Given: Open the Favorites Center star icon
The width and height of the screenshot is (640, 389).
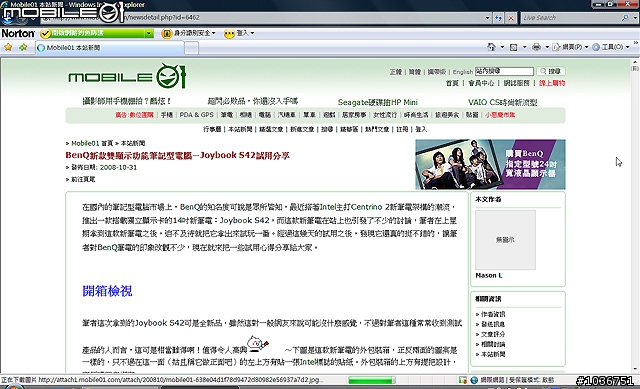Looking at the screenshot, I should click(8, 47).
